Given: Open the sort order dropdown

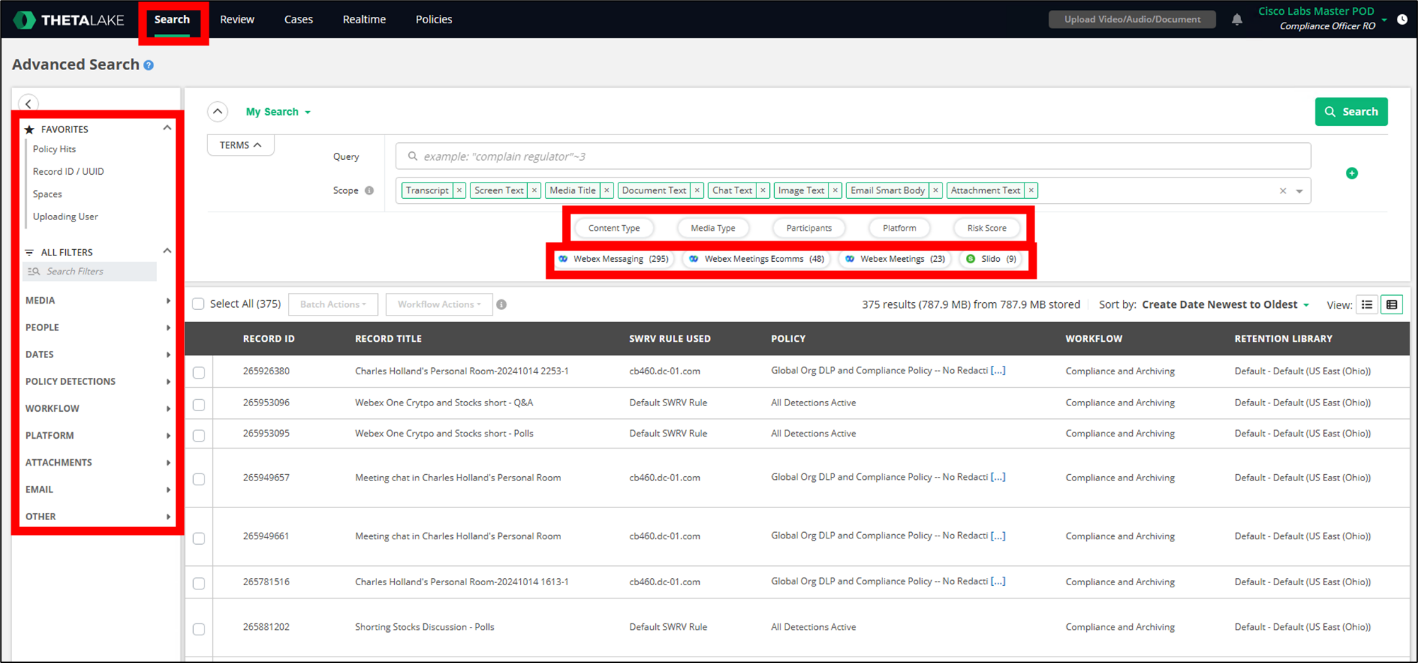Looking at the screenshot, I should click(1225, 305).
